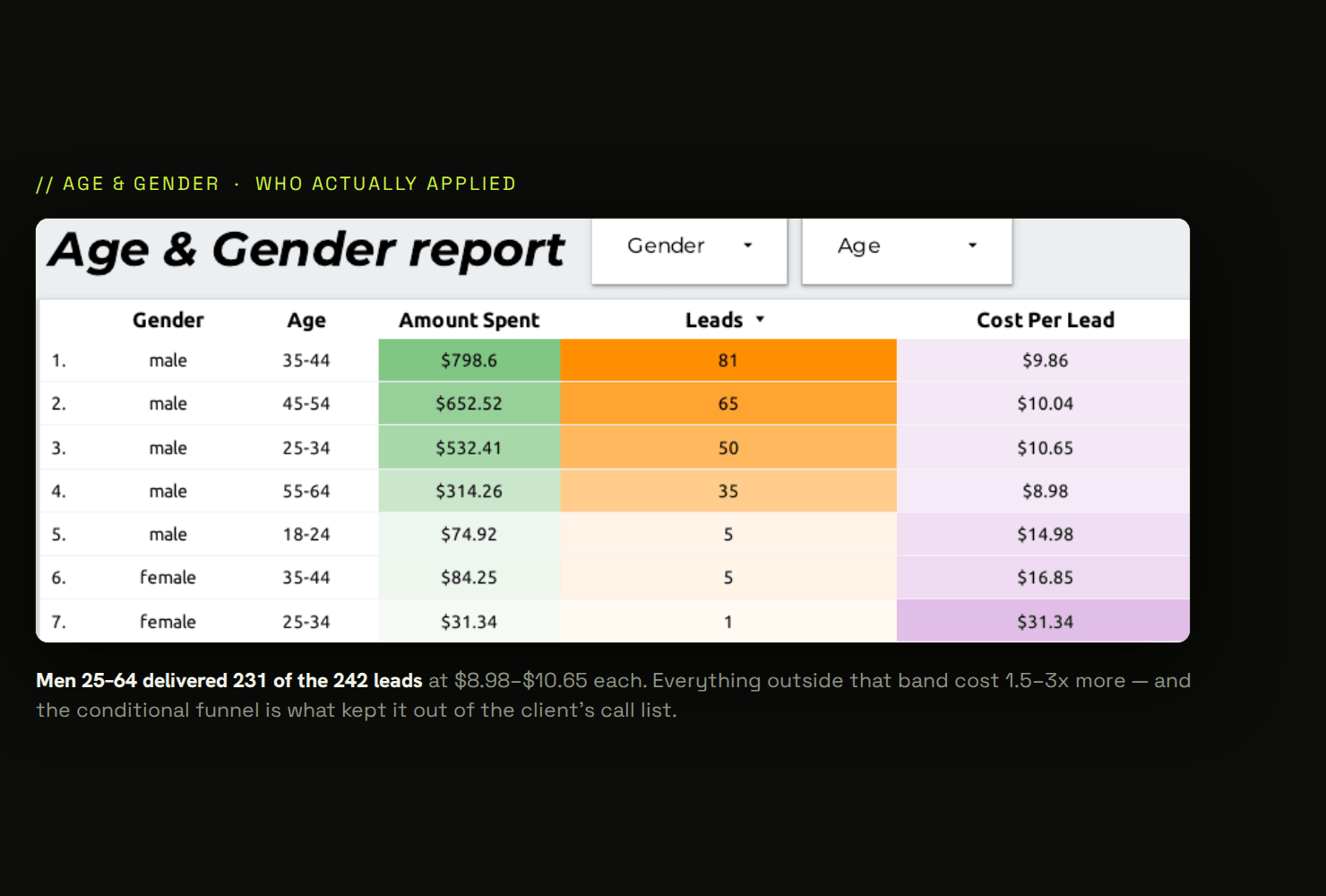Select the $74.92 amount spent cell
The image size is (1326, 896).
click(x=469, y=534)
